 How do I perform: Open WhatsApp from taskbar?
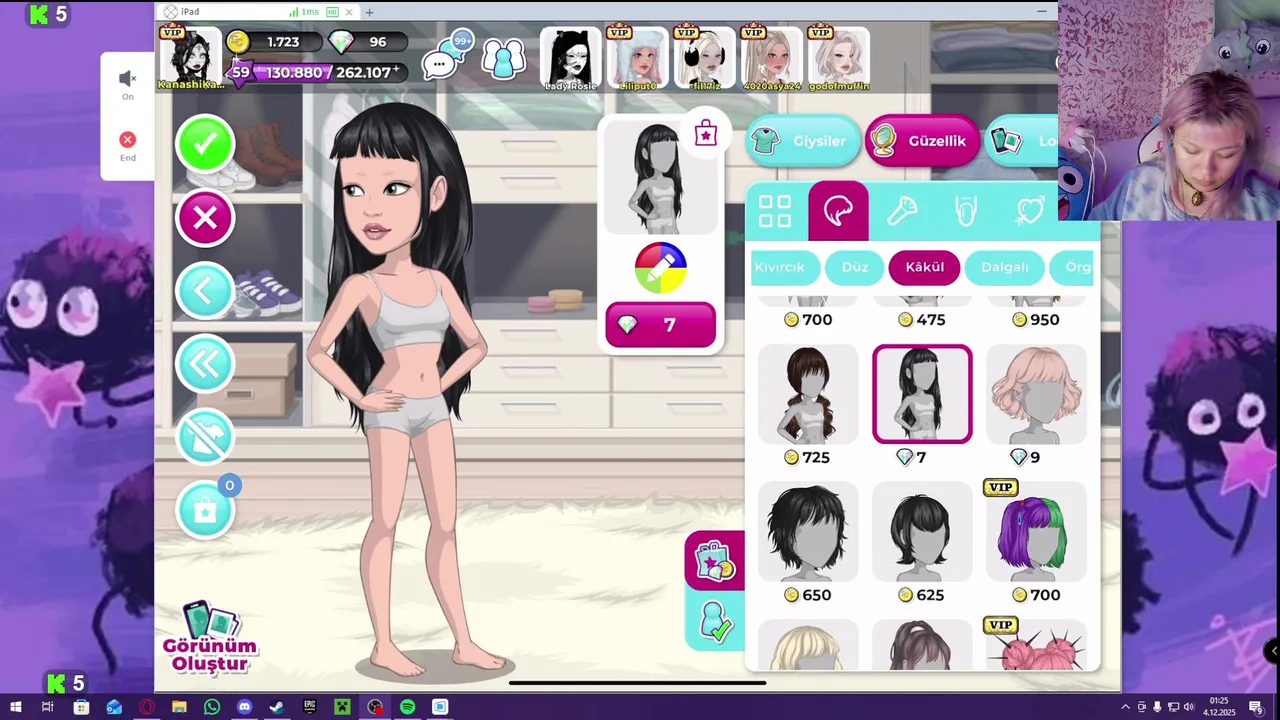[212, 707]
